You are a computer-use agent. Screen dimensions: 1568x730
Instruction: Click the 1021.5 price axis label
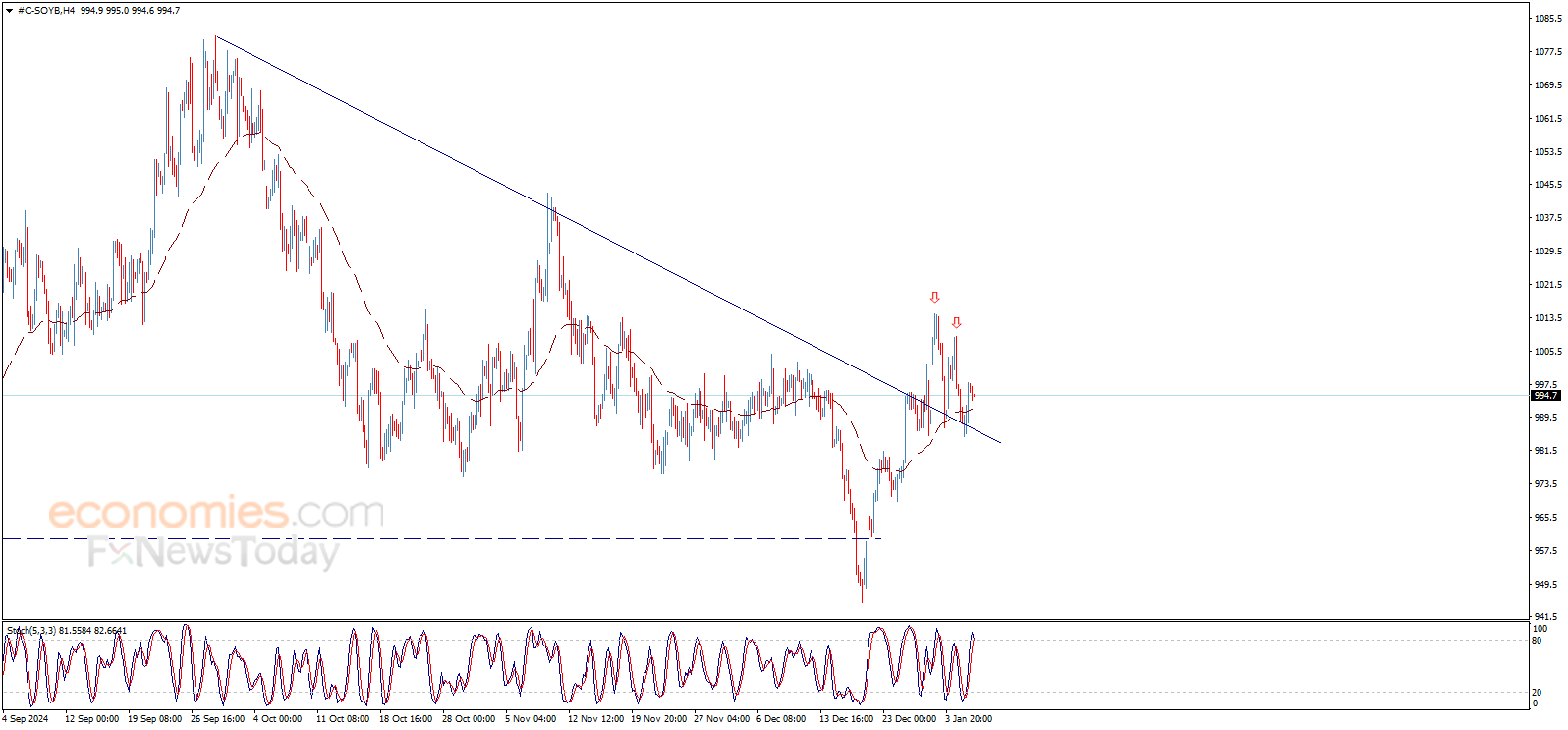tap(1548, 285)
